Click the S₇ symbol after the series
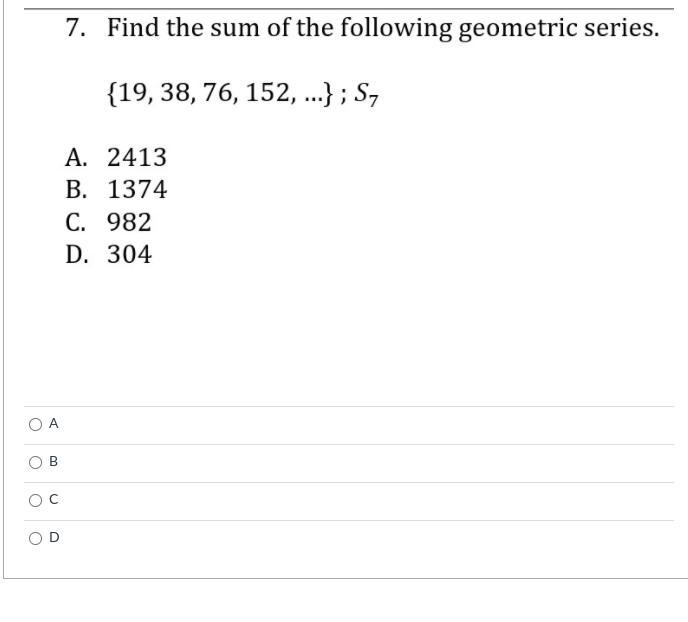 coord(366,97)
